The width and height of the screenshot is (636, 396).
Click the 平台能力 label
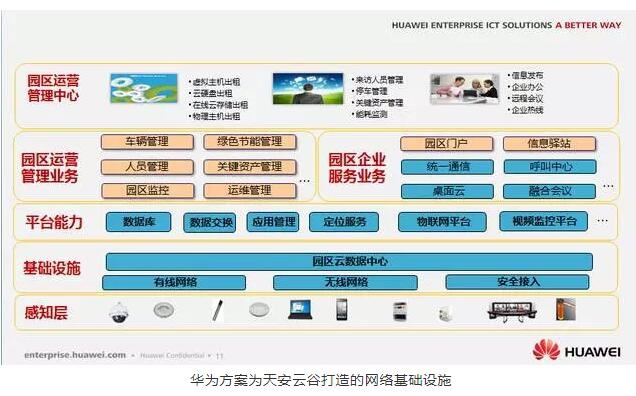coord(54,222)
